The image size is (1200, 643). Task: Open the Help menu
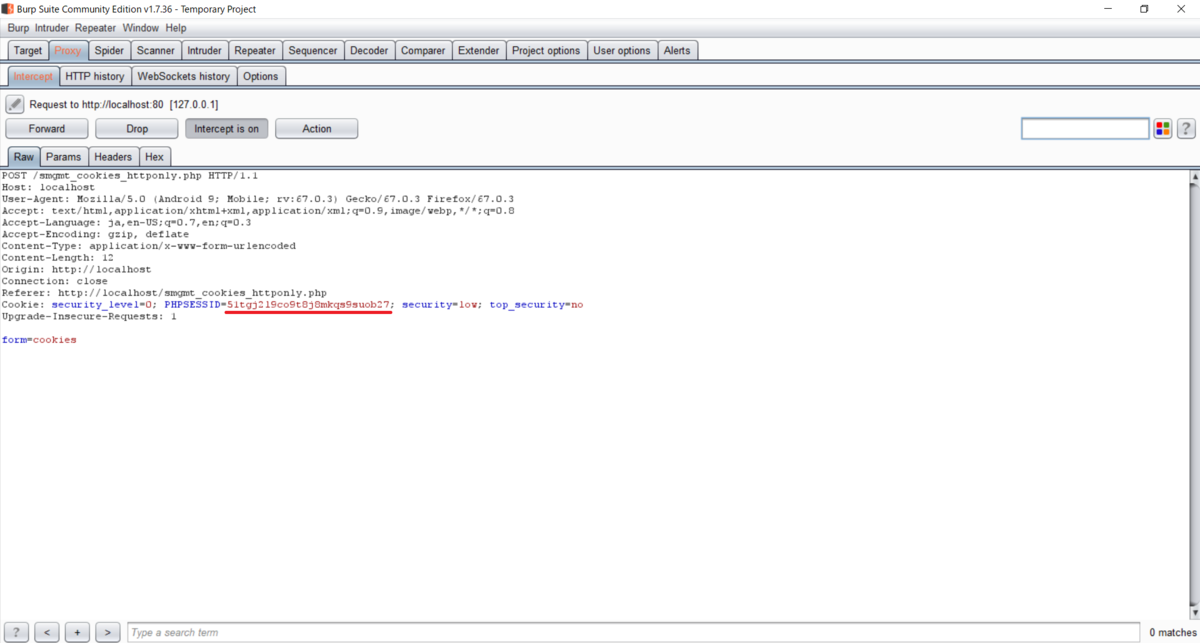point(176,28)
